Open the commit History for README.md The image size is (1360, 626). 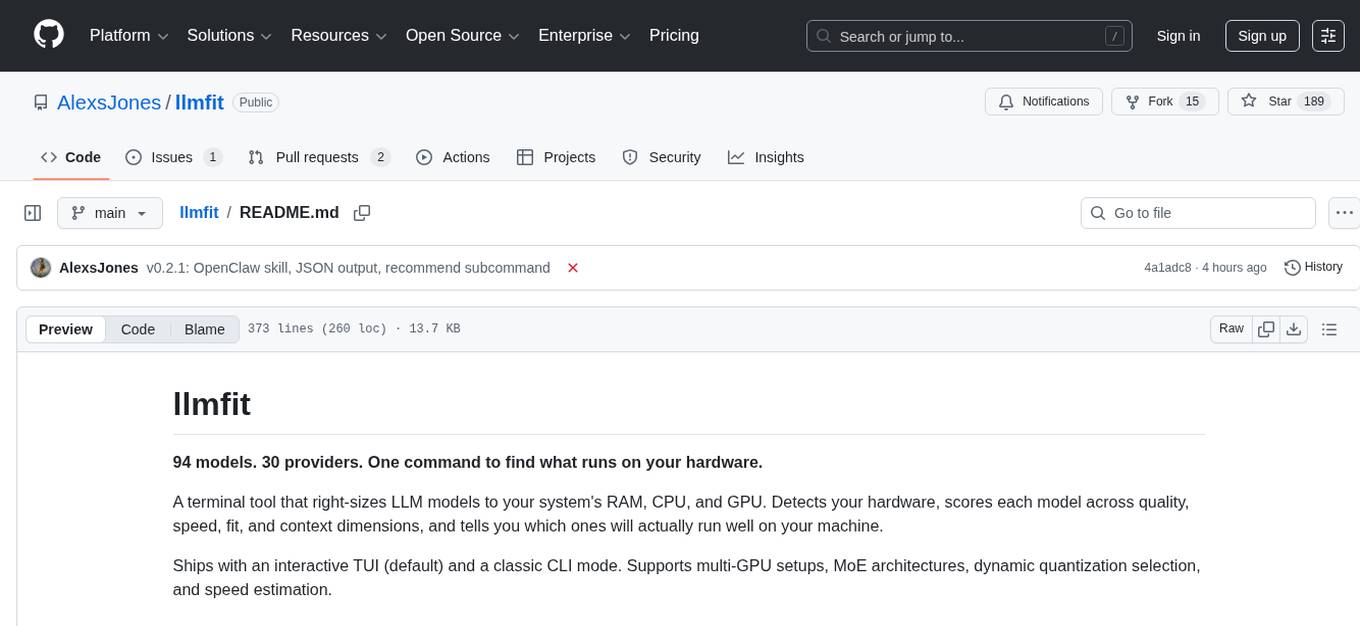pyautogui.click(x=1313, y=267)
